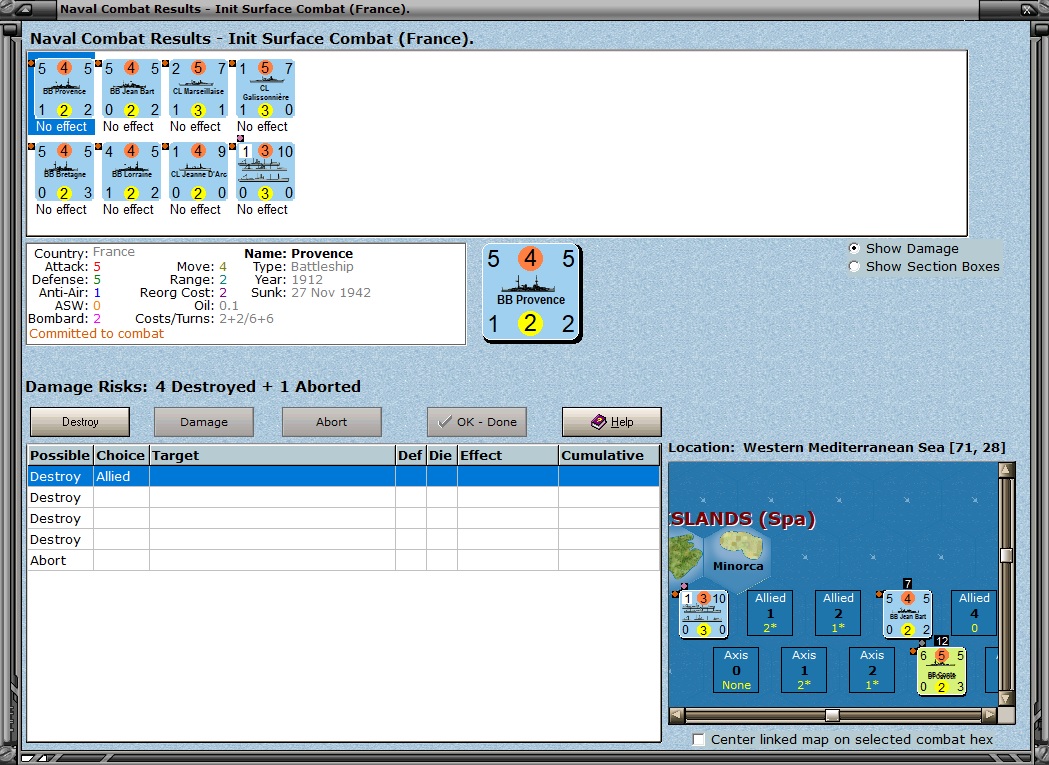Viewport: 1049px width, 765px height.
Task: Enable the Show Damage radio option
Action: tap(854, 248)
